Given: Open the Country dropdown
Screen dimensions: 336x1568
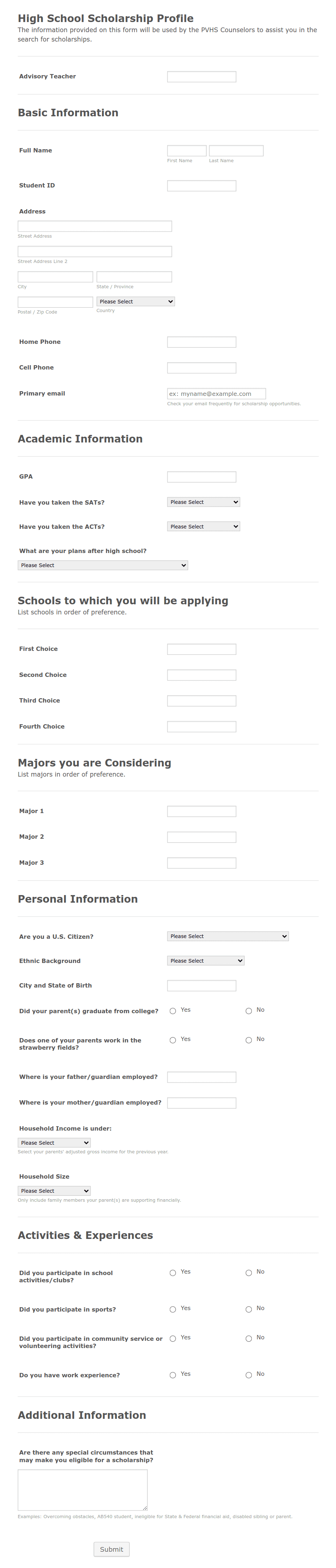Looking at the screenshot, I should 136,301.
